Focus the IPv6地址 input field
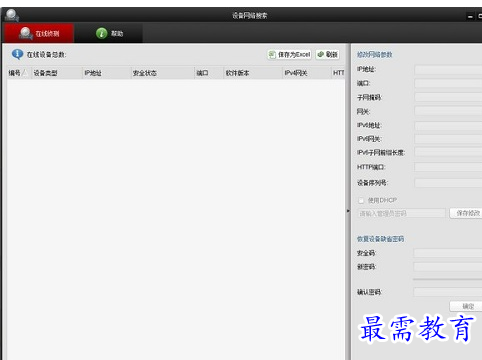 448,126
